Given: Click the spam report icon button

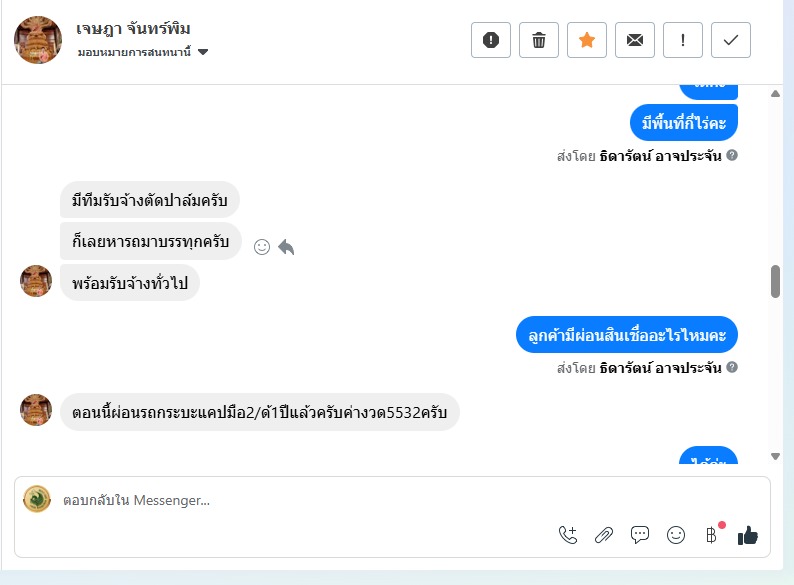Looking at the screenshot, I should 491,40.
